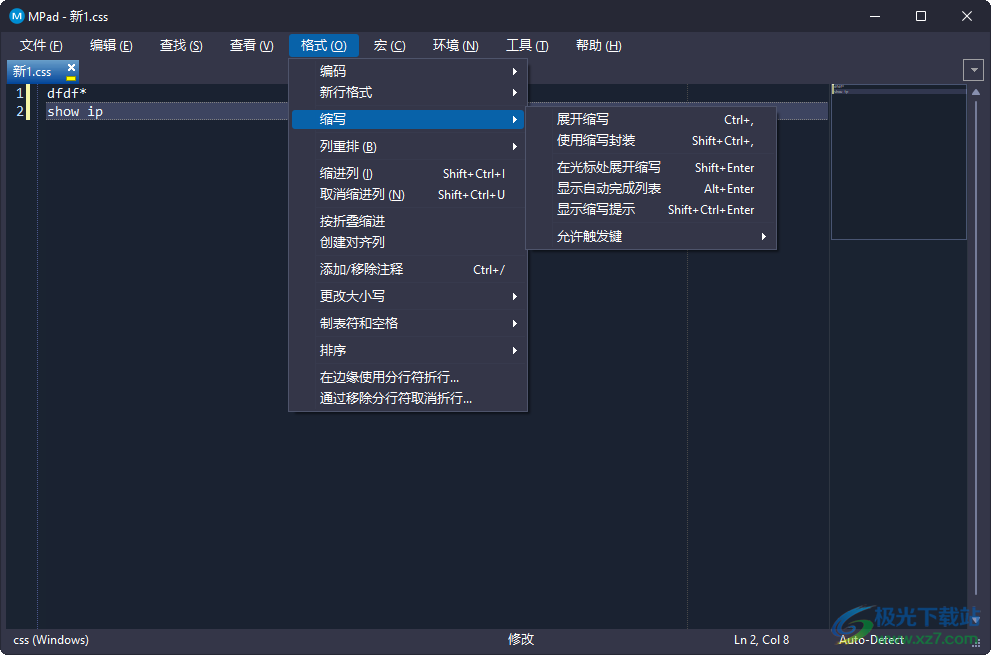Image resolution: width=991 pixels, height=655 pixels.
Task: Click 'Ln 2, Col 8' status entry
Action: [762, 640]
